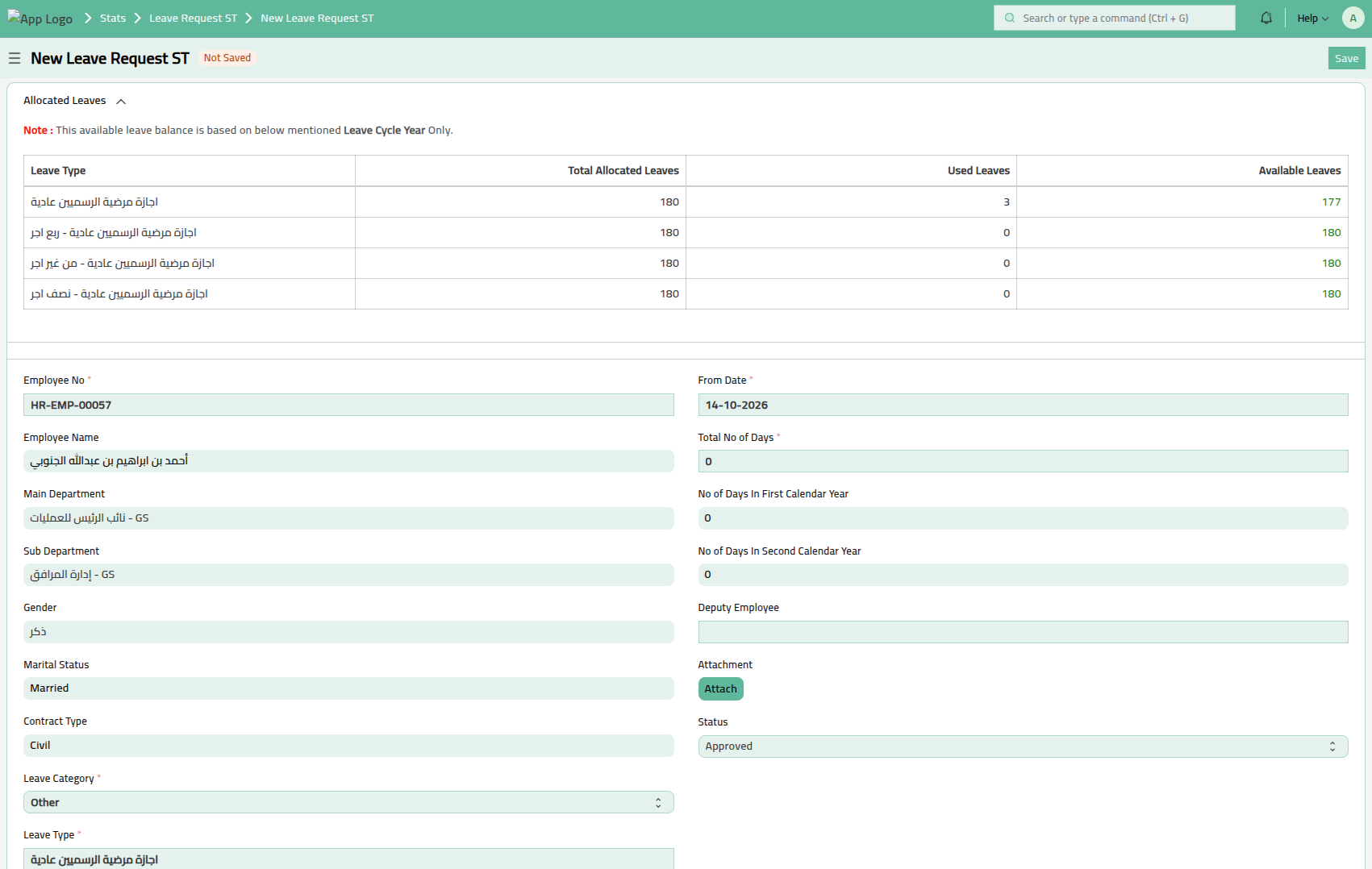Image resolution: width=1372 pixels, height=869 pixels.
Task: Open the Help dropdown menu
Action: tap(1312, 18)
